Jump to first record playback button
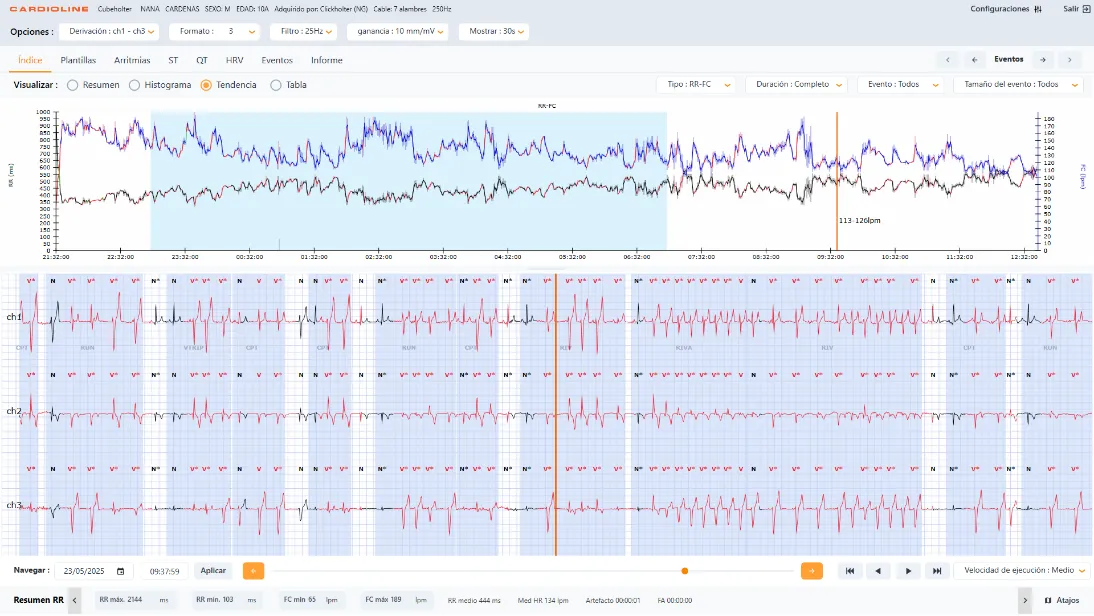The image size is (1094, 616). (x=850, y=571)
